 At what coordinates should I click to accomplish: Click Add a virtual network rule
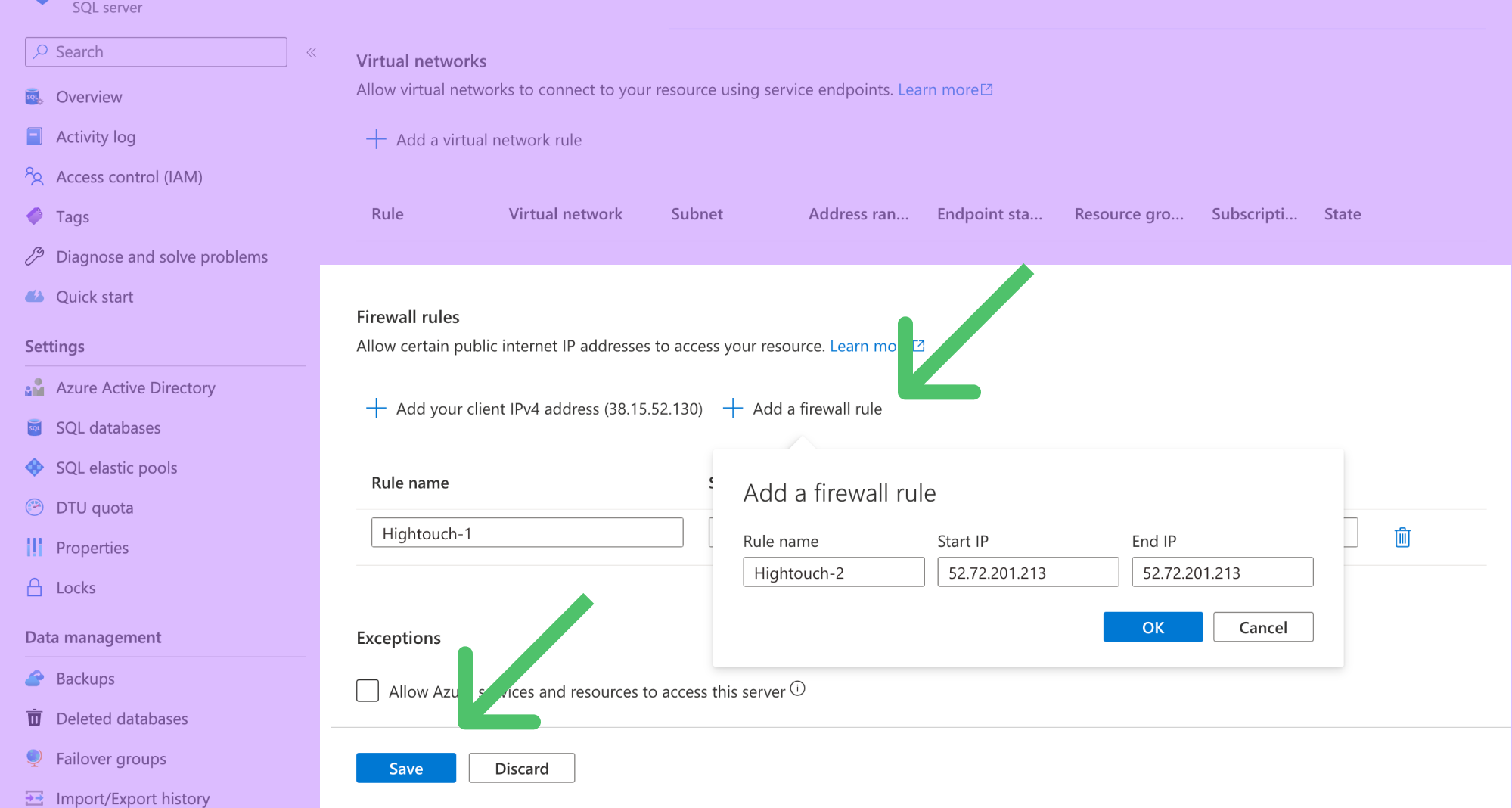489,140
